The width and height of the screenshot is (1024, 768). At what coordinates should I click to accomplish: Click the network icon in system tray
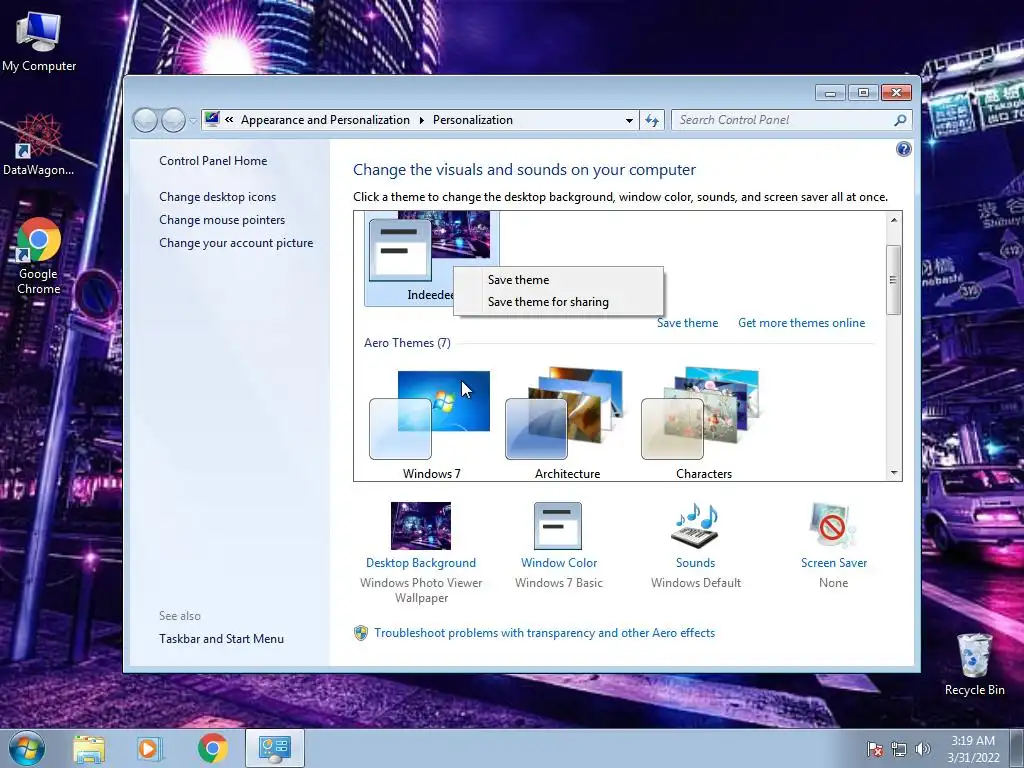pyautogui.click(x=899, y=749)
